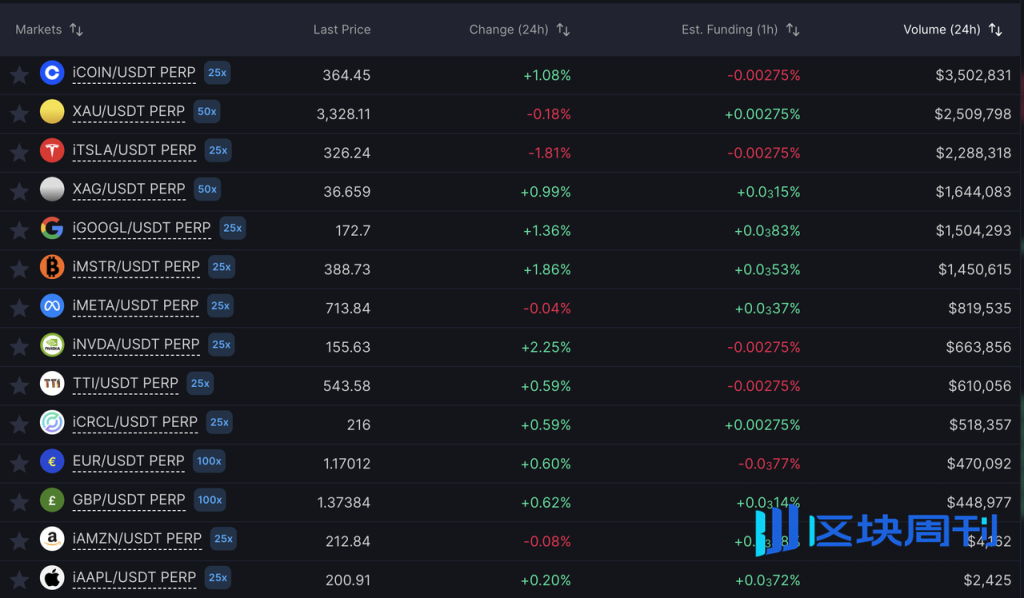1024x598 pixels.
Task: Click the iAMZN Amazon logo icon
Action: pos(52,539)
